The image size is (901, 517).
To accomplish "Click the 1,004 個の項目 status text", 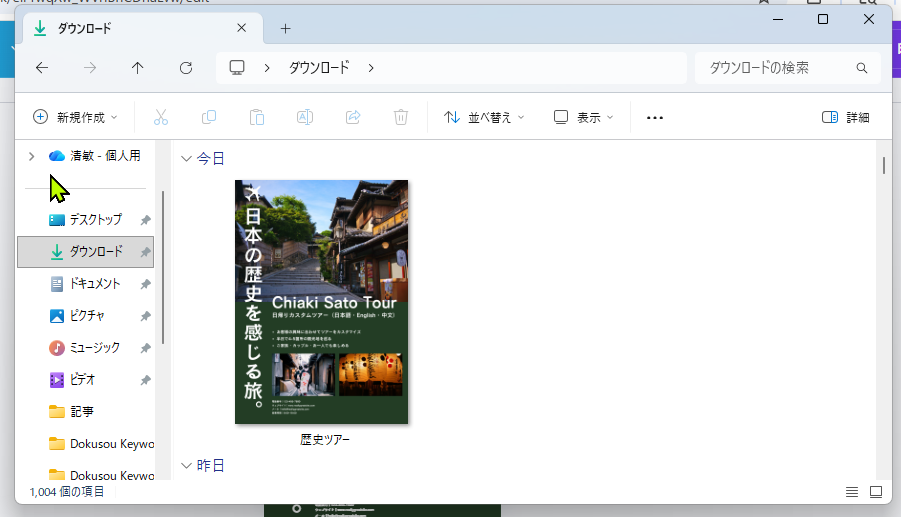I will [x=67, y=492].
